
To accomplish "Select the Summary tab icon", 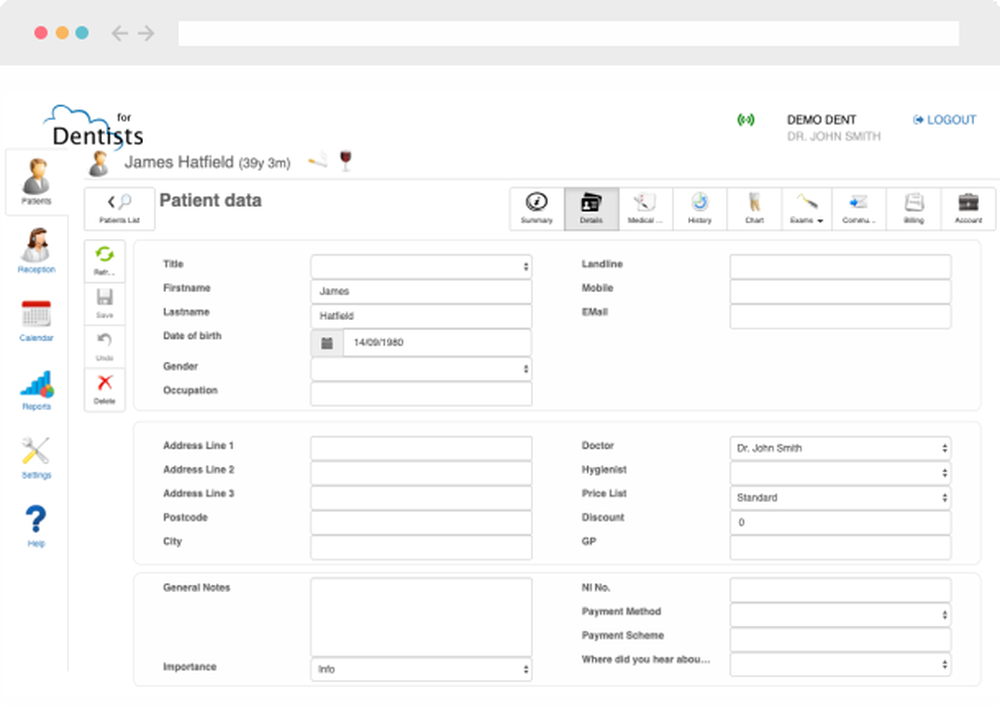I will pos(537,208).
